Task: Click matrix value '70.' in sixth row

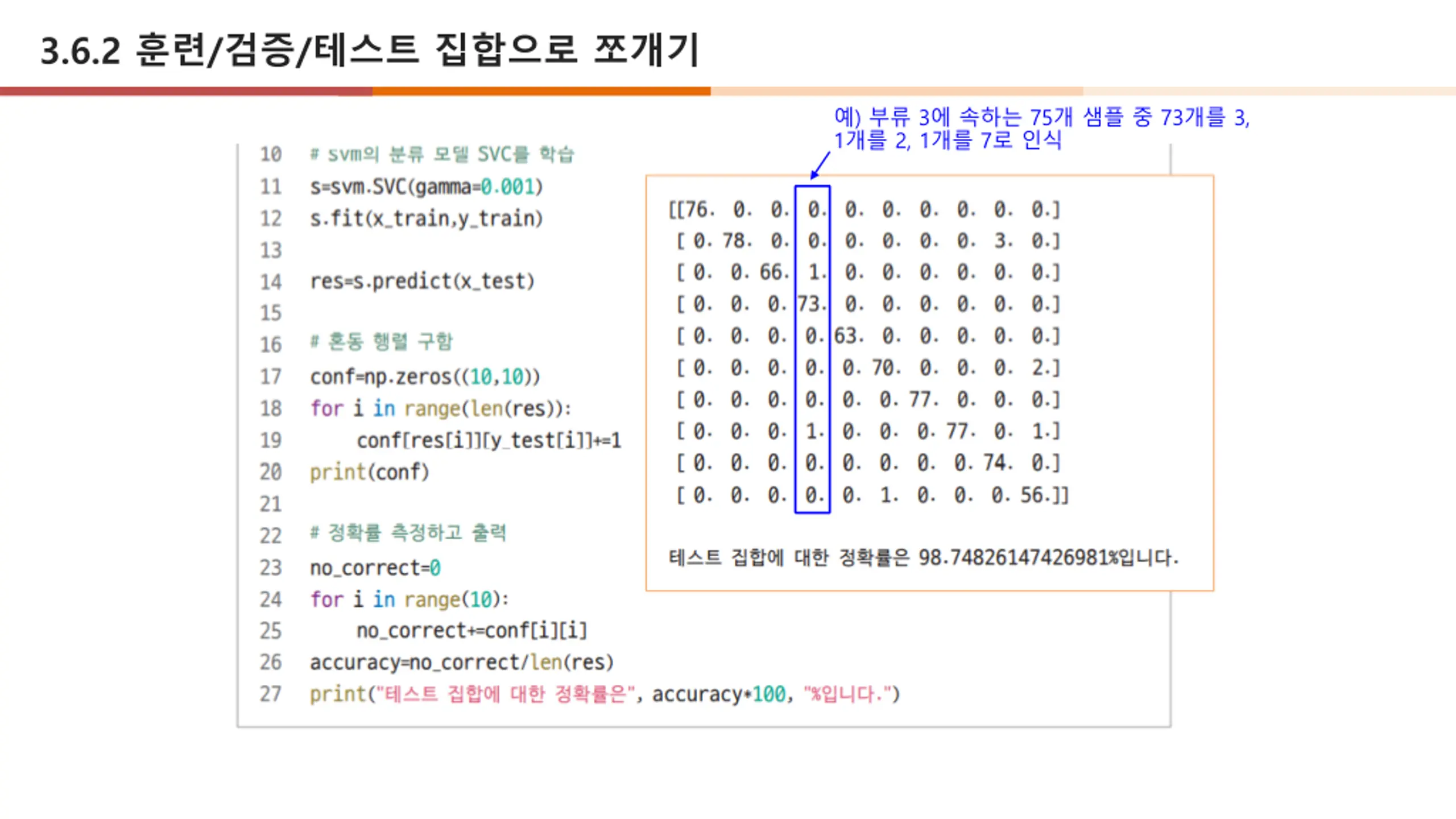Action: pyautogui.click(x=887, y=367)
